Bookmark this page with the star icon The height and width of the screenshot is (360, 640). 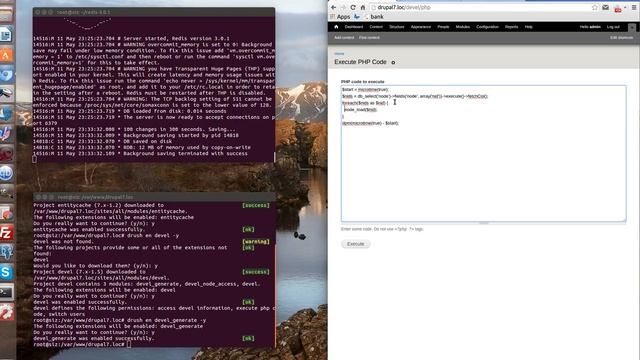pyautogui.click(x=595, y=7)
